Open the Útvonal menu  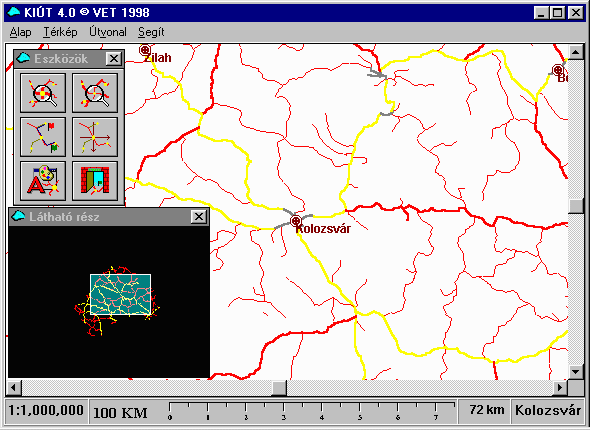pos(108,32)
